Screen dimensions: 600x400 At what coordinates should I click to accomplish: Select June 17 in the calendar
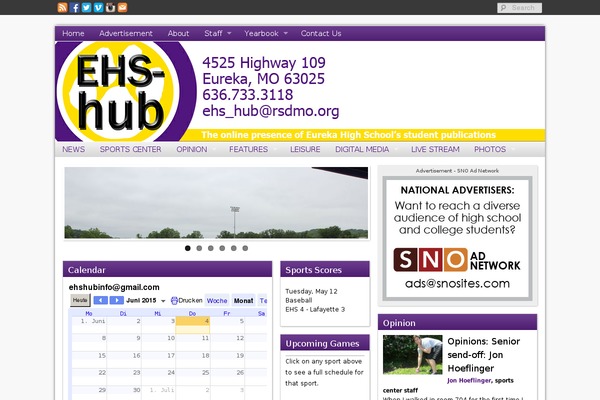pos(158,359)
